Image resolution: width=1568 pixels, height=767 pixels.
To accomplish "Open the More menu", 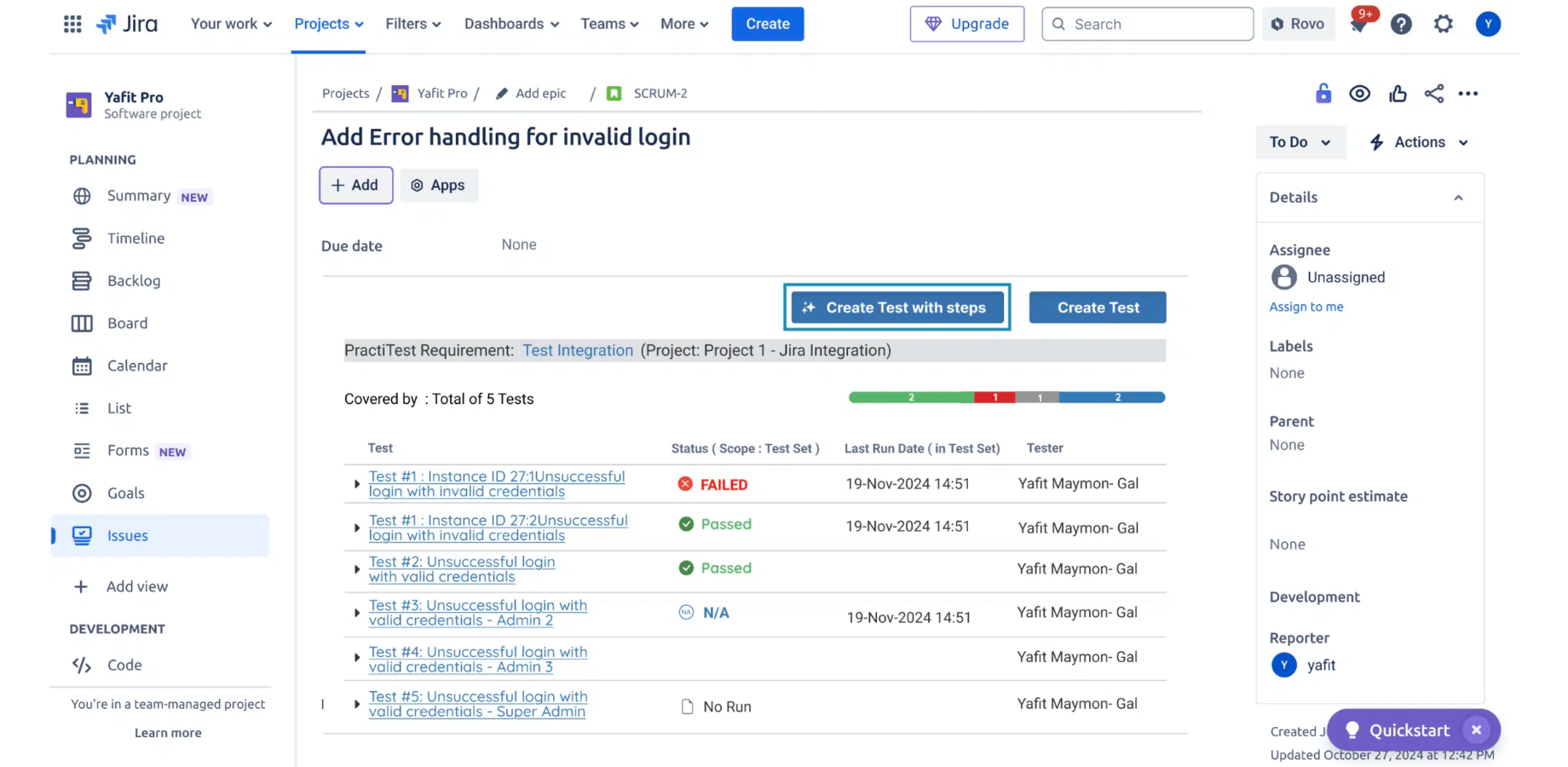I will click(684, 24).
